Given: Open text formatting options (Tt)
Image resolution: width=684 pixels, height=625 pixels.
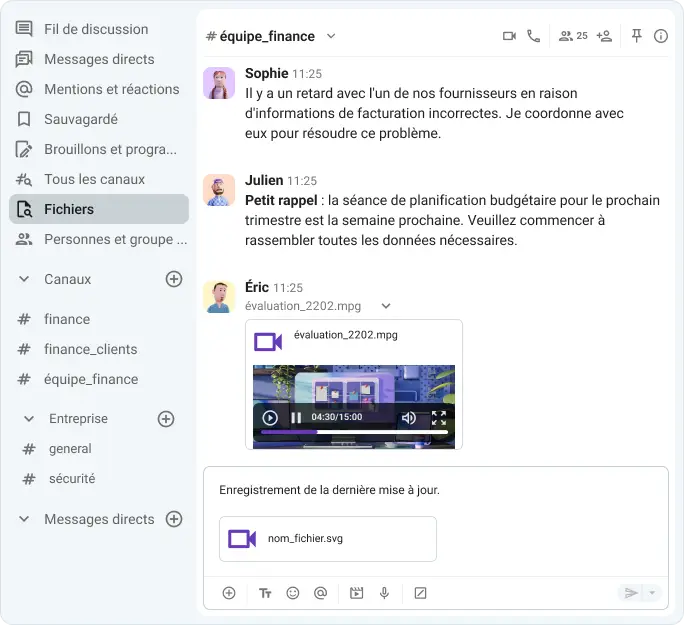Looking at the screenshot, I should point(265,593).
